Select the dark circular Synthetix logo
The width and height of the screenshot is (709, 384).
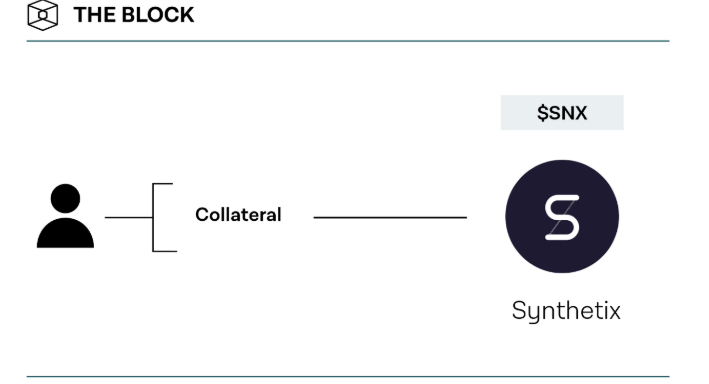[x=562, y=216]
